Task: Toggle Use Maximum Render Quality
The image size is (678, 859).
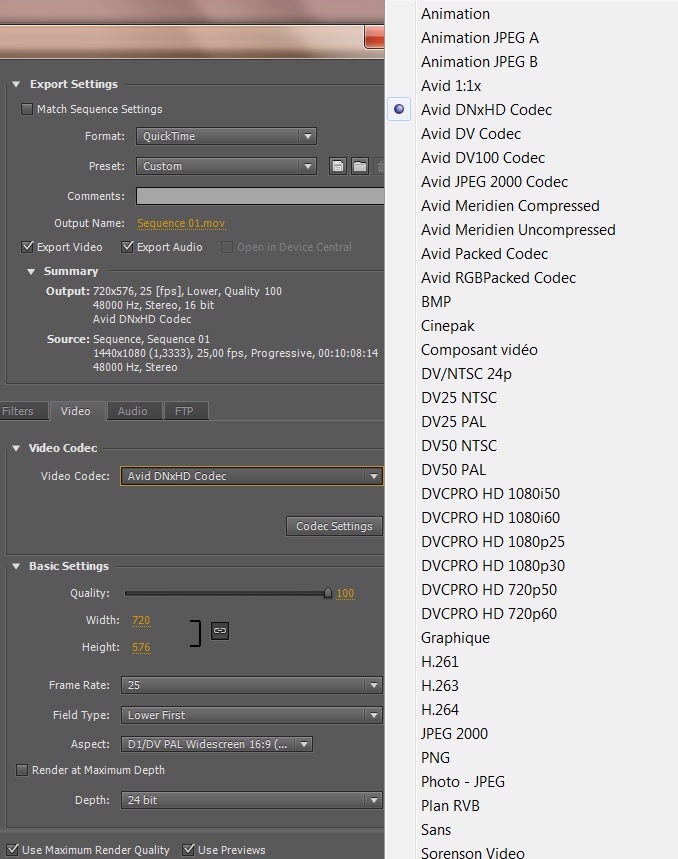Action: pos(13,850)
